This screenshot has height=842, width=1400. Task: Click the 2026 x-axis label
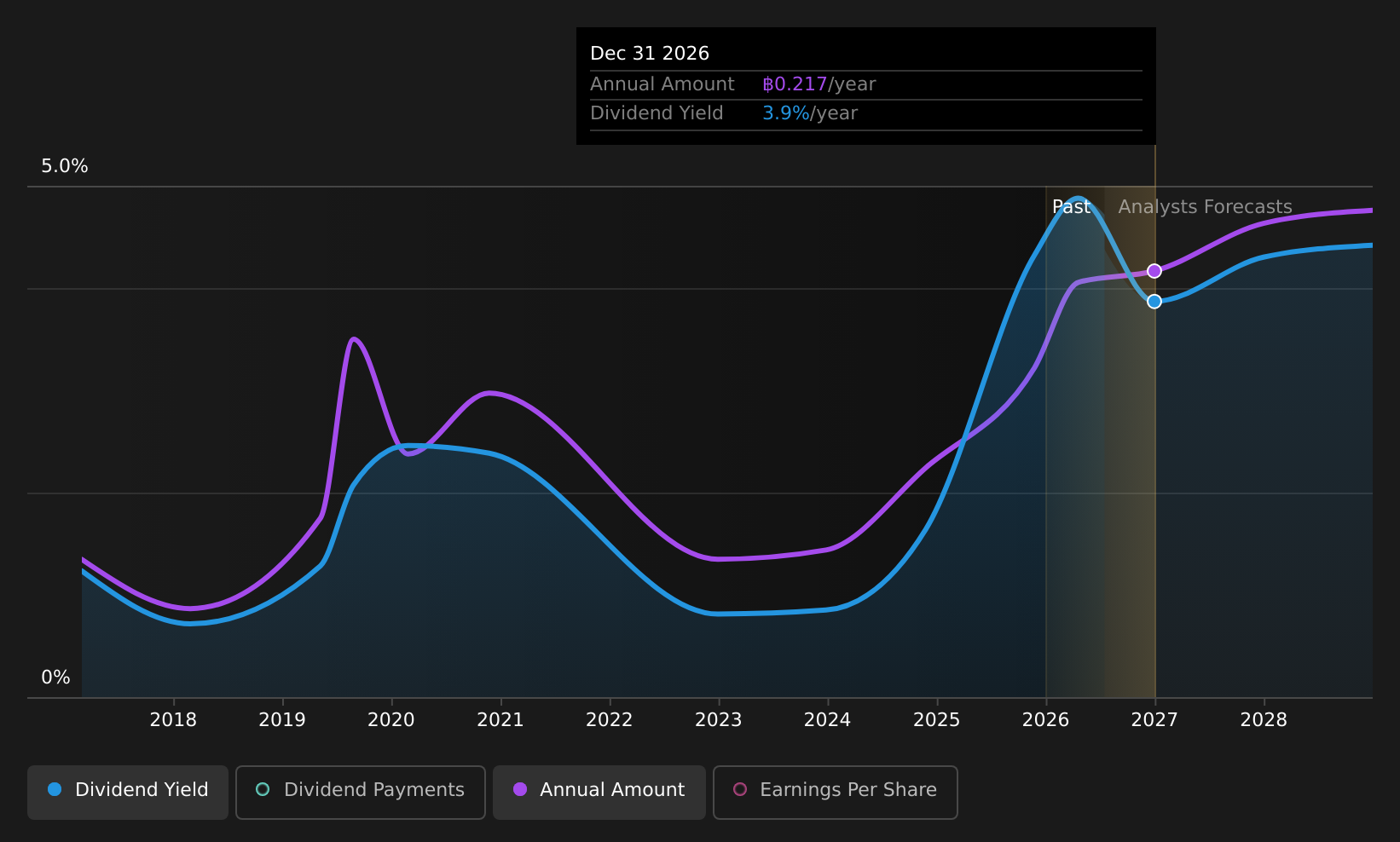(1046, 720)
